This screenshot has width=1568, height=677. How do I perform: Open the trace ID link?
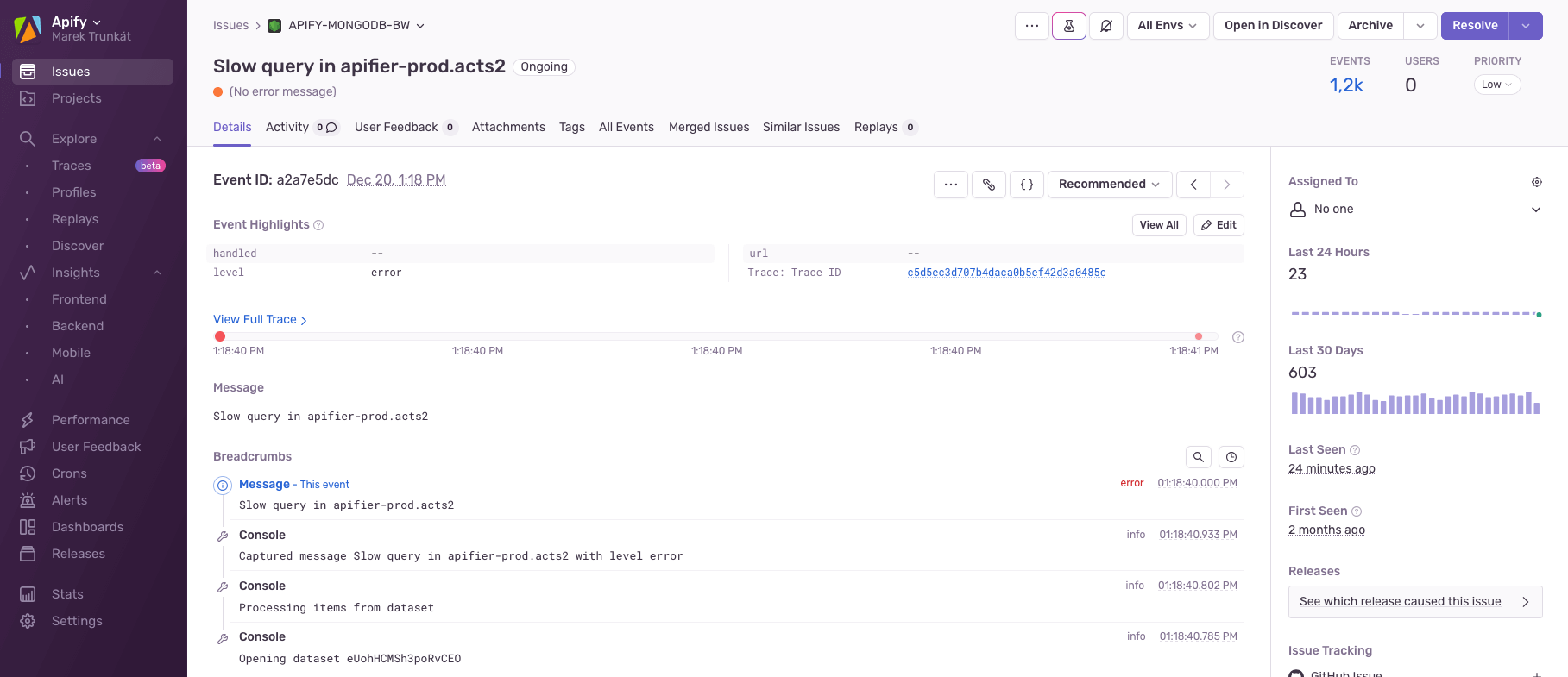point(1006,273)
